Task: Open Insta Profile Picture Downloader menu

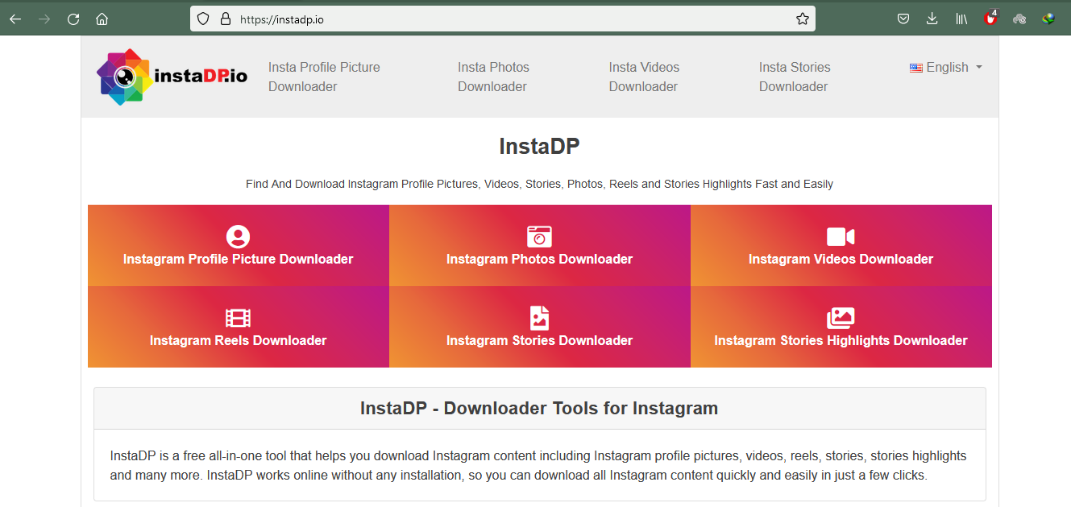Action: 324,77
